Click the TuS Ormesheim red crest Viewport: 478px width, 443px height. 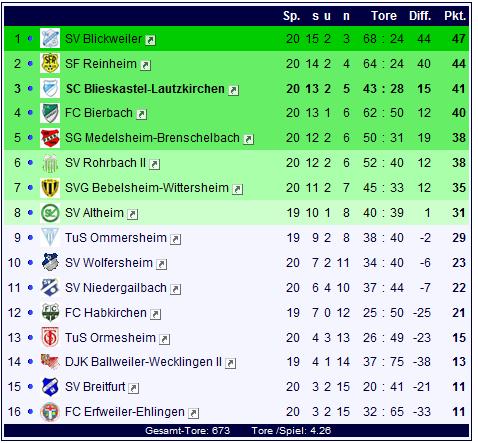tap(50, 337)
